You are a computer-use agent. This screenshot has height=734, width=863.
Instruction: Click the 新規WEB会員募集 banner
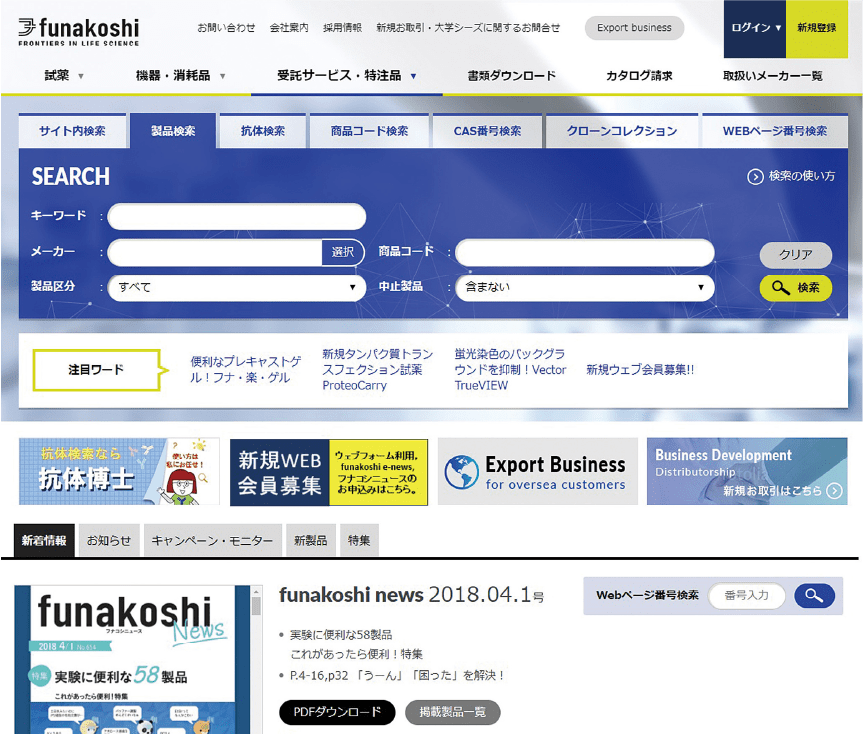pyautogui.click(x=328, y=471)
